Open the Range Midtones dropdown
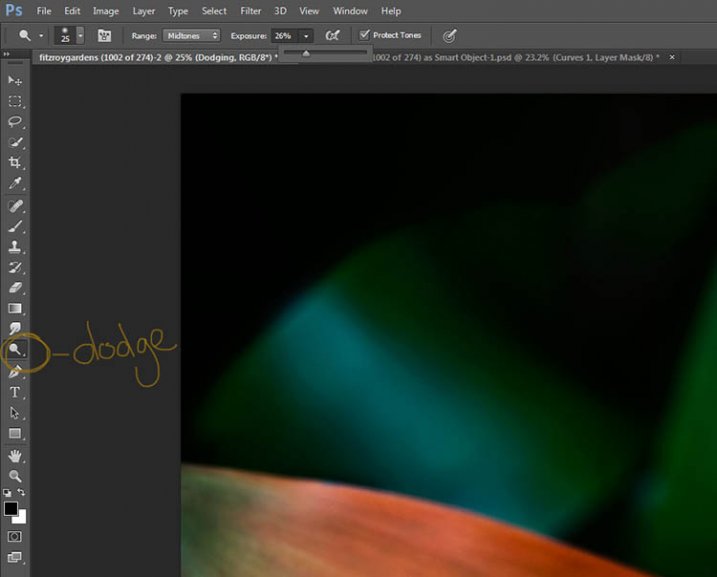Image resolution: width=717 pixels, height=577 pixels. [191, 35]
